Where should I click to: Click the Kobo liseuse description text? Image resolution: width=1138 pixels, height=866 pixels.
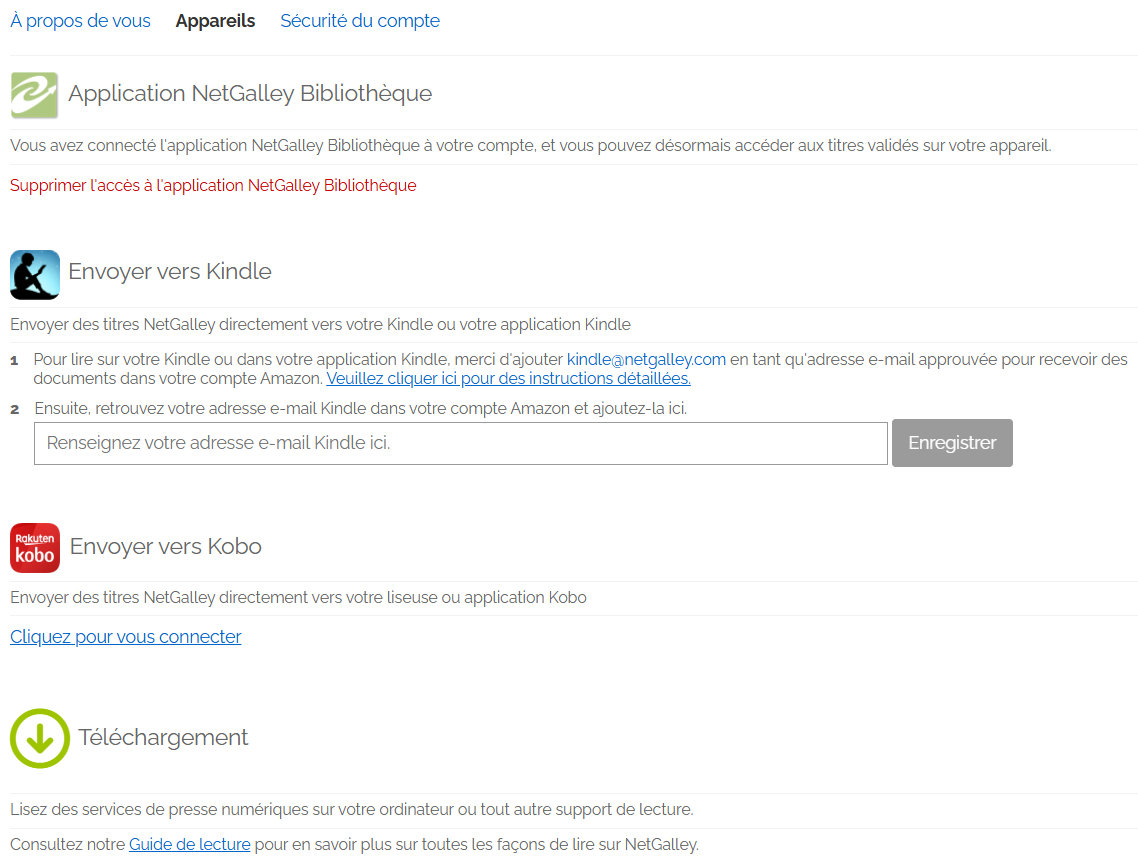point(298,598)
